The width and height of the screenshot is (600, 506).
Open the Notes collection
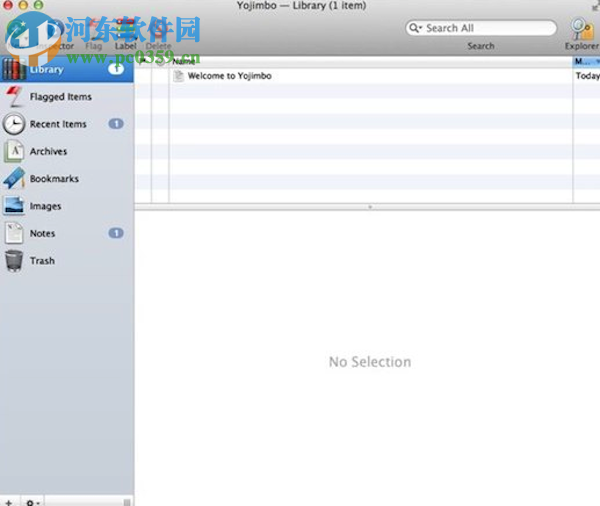(67, 233)
